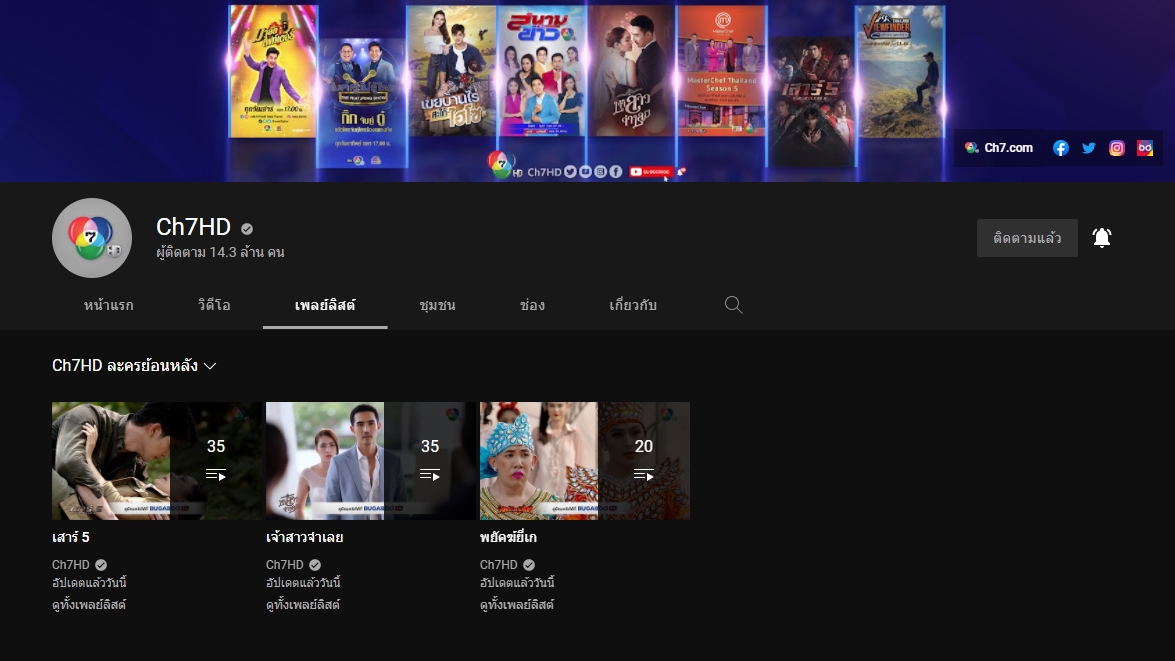Open the ชุมชน tab
The width and height of the screenshot is (1175, 661).
click(438, 305)
